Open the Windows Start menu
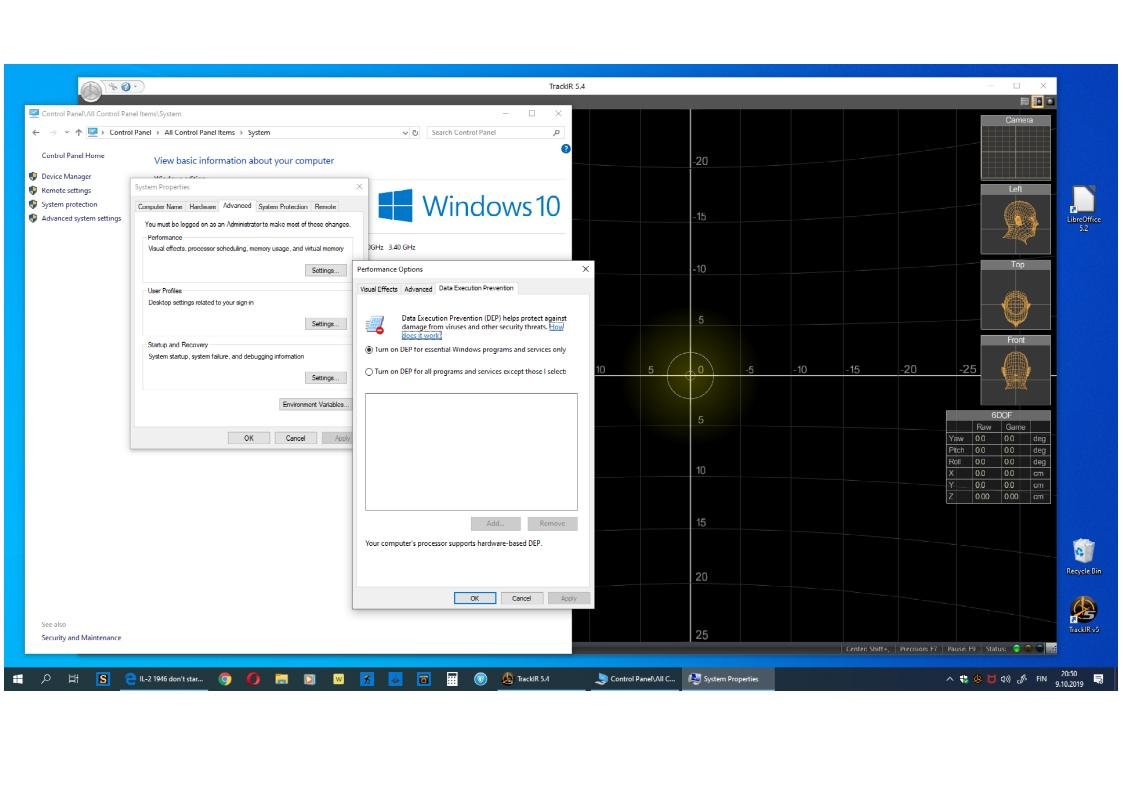This screenshot has width=1123, height=794. (18, 679)
